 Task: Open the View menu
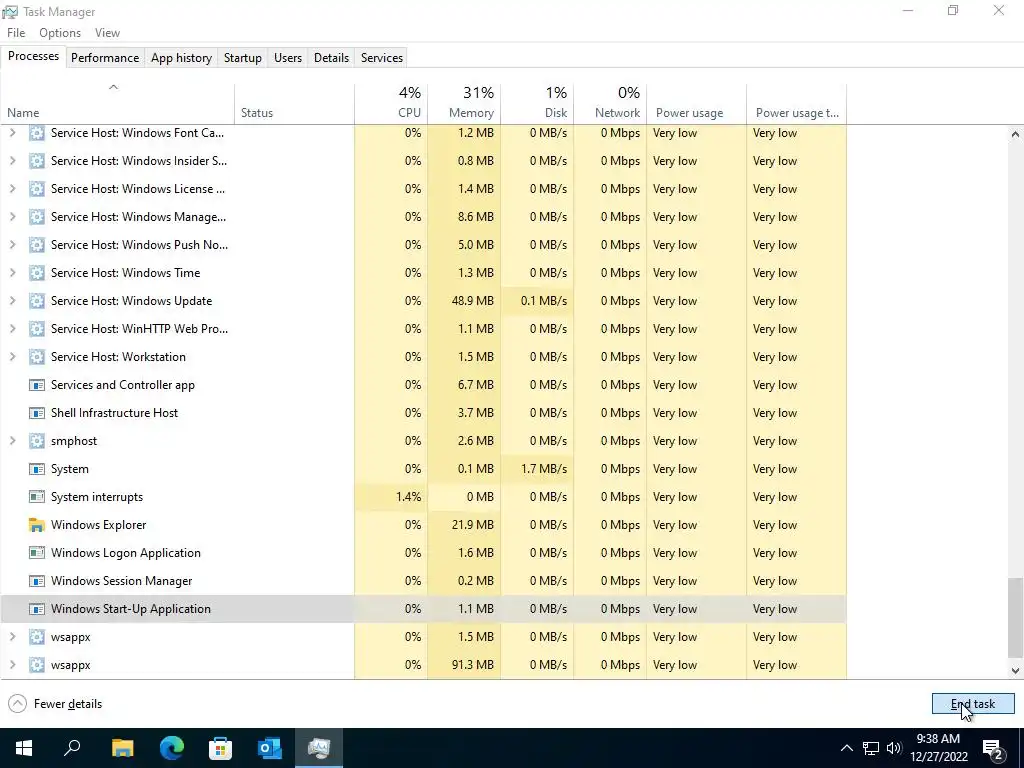(x=107, y=33)
